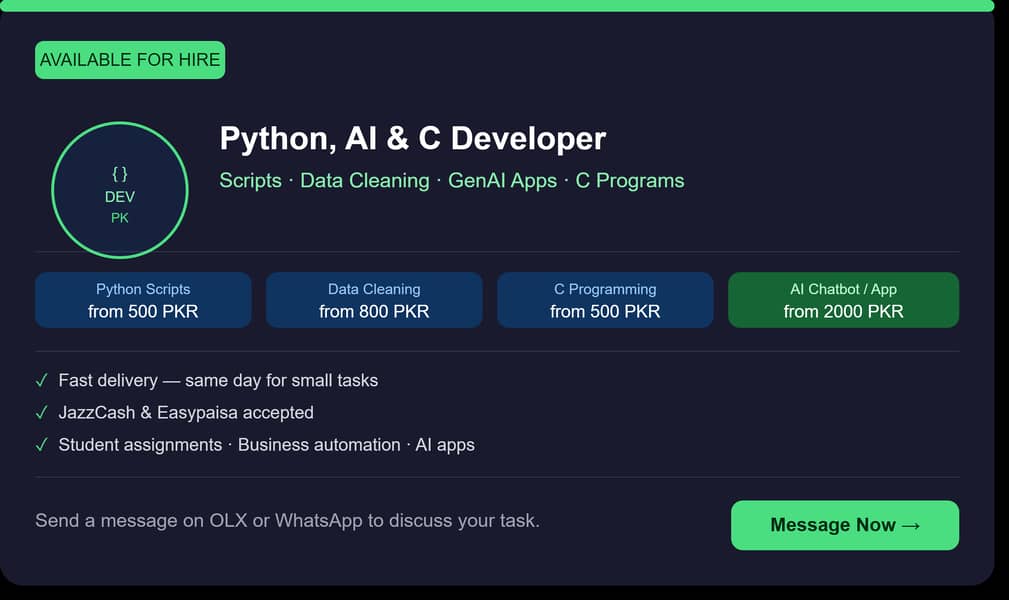Click checkmark beside Fast delivery line

42,380
